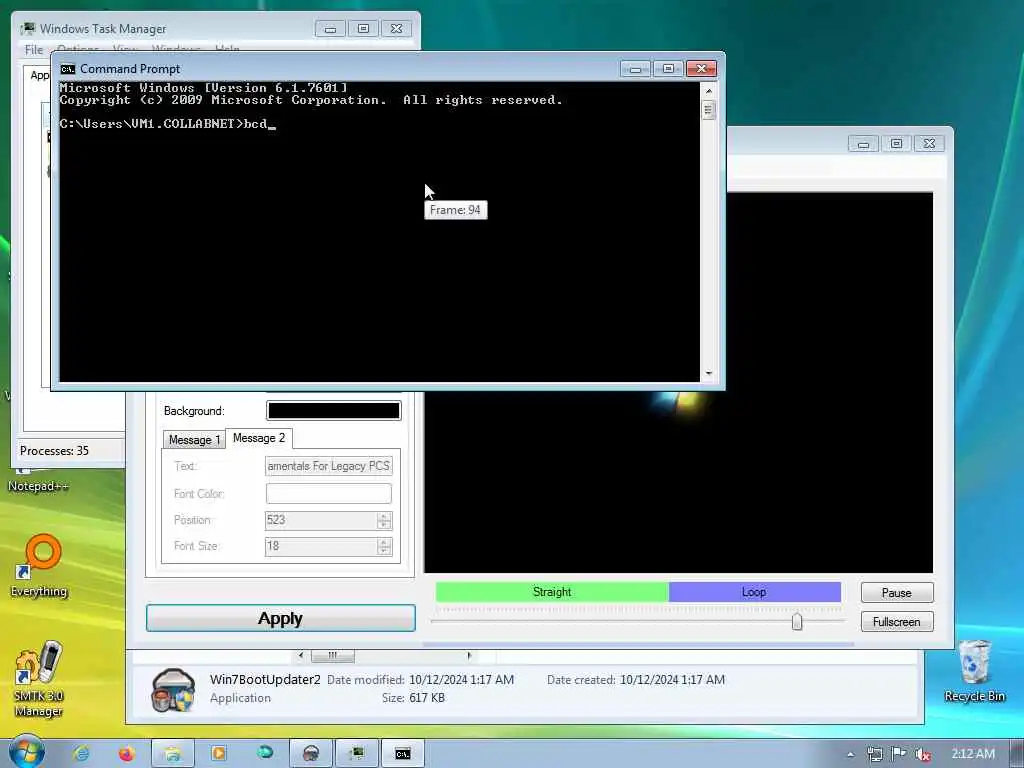1024x768 pixels.
Task: Open the black Background color swatch
Action: click(x=334, y=410)
